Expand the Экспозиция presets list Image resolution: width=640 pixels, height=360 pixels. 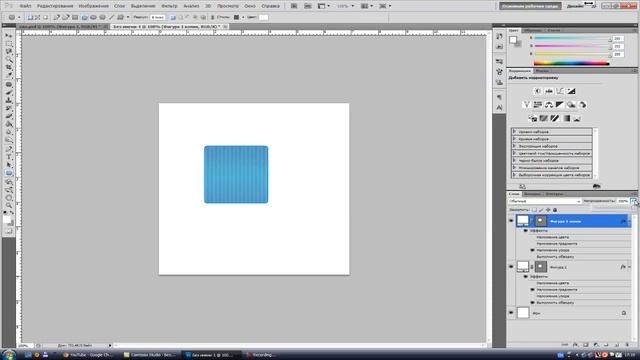click(514, 146)
